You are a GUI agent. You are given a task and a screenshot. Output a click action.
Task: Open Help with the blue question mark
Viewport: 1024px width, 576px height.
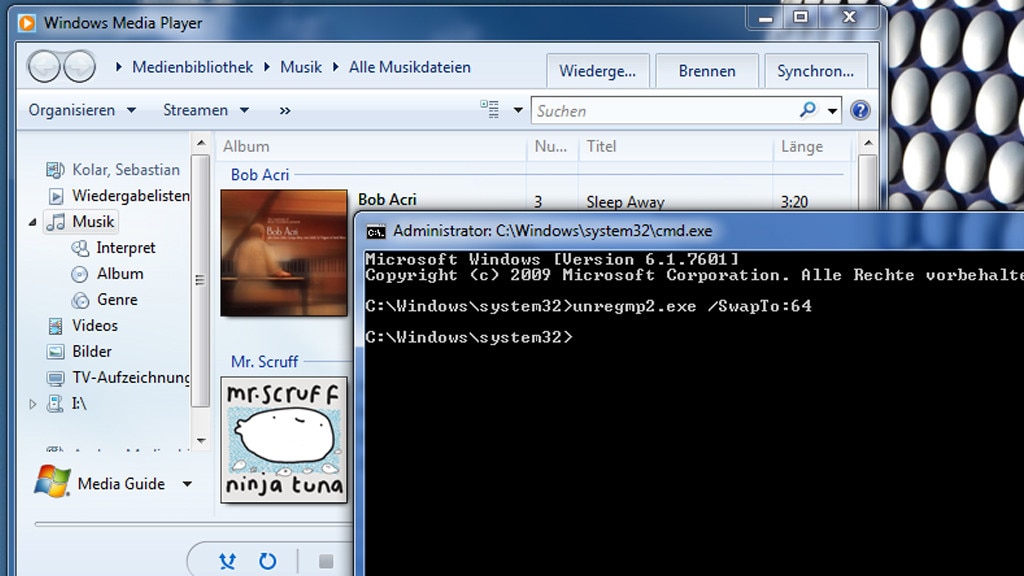(860, 110)
